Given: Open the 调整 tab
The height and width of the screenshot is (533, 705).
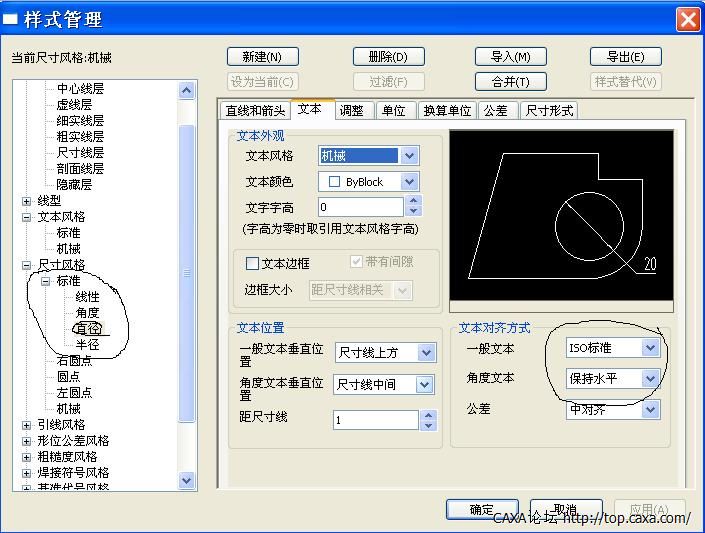Looking at the screenshot, I should (352, 111).
